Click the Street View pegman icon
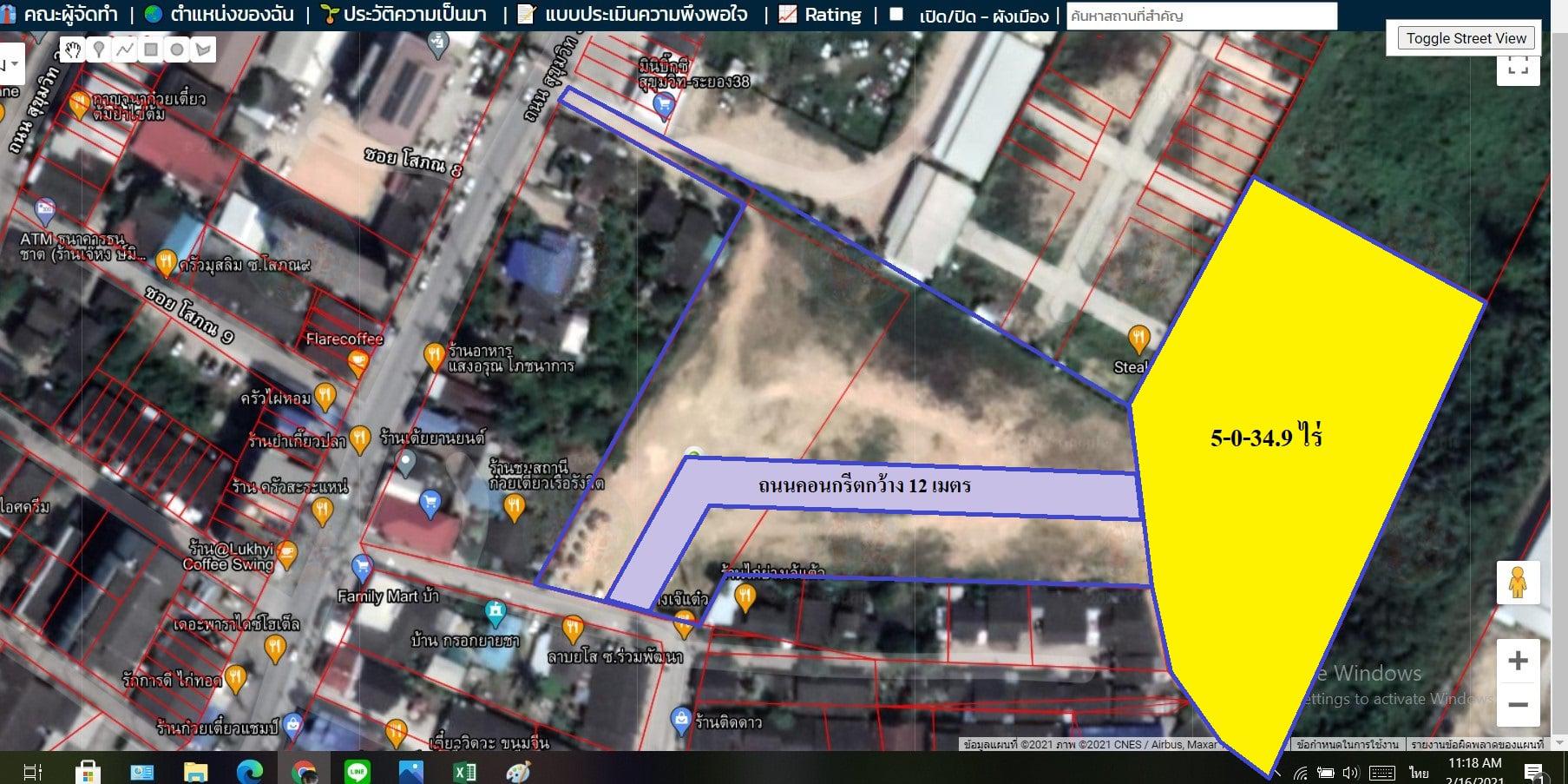 pos(1518,582)
